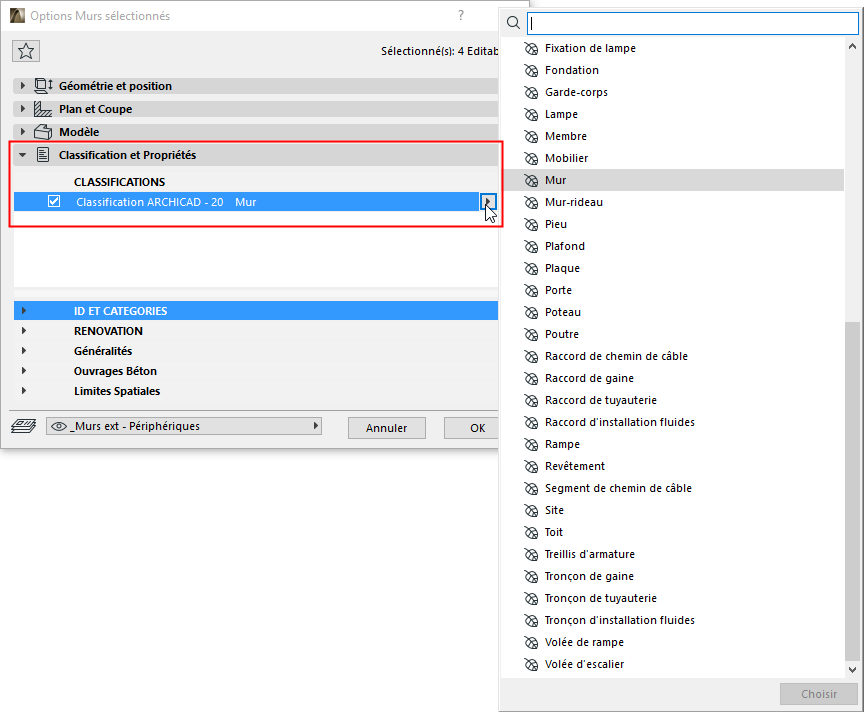Collapse Classification et Propriétés panel
This screenshot has width=864, height=712.
(x=23, y=155)
